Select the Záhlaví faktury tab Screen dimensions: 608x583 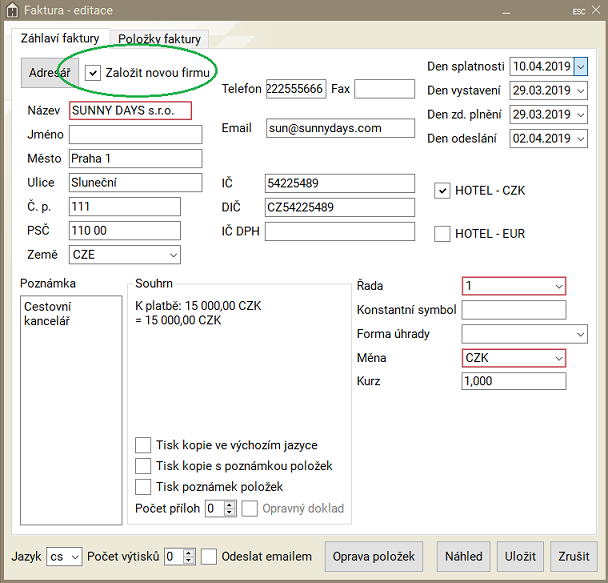pos(60,38)
